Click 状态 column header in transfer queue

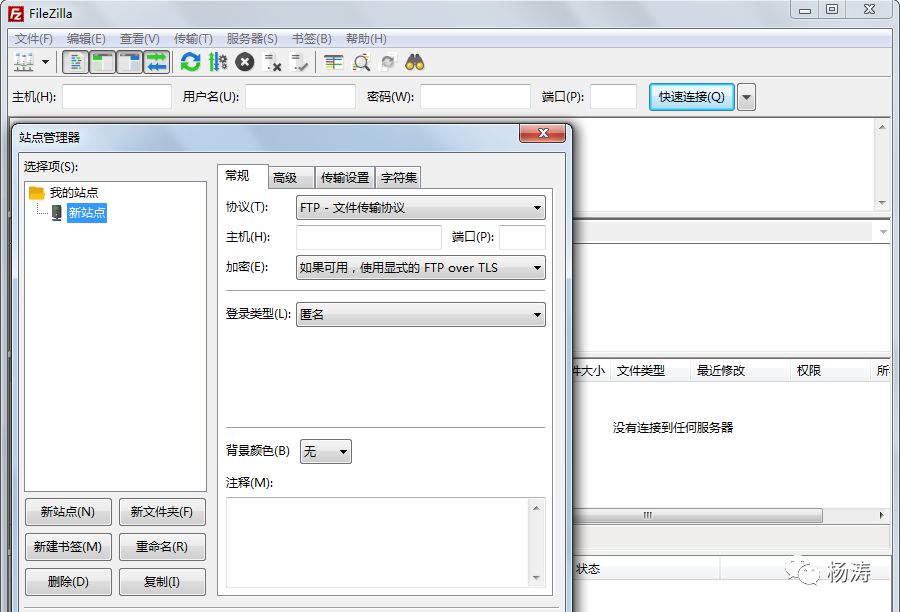click(x=646, y=569)
